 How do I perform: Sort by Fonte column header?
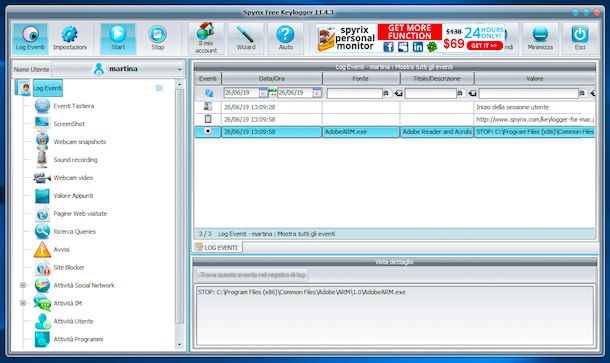[361, 79]
